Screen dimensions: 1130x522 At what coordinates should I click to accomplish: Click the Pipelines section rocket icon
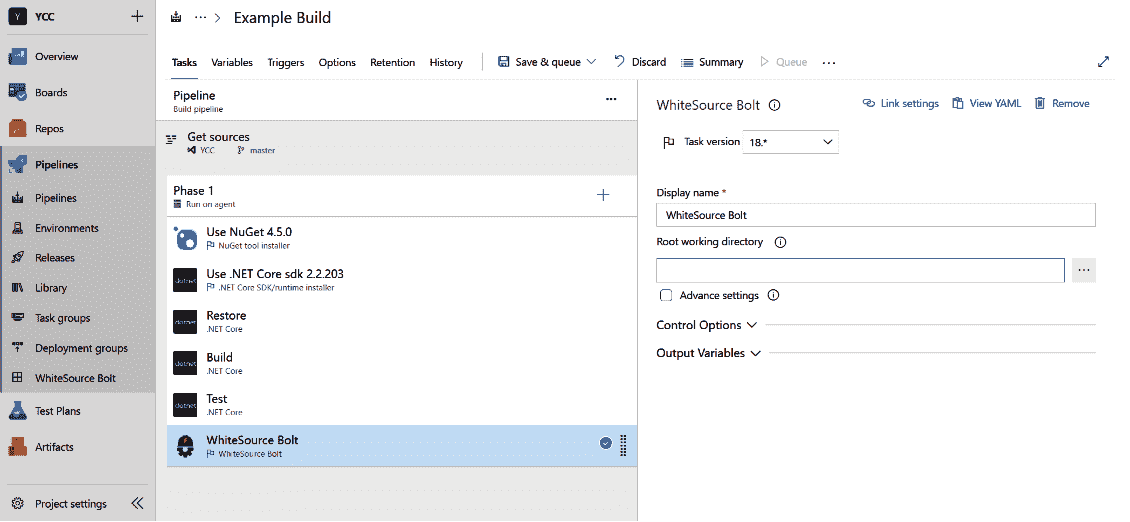tap(17, 165)
